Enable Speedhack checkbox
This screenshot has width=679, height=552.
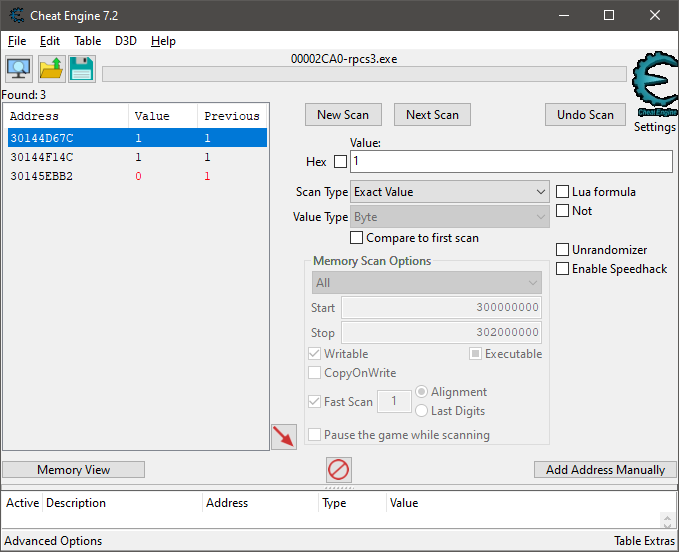[562, 269]
